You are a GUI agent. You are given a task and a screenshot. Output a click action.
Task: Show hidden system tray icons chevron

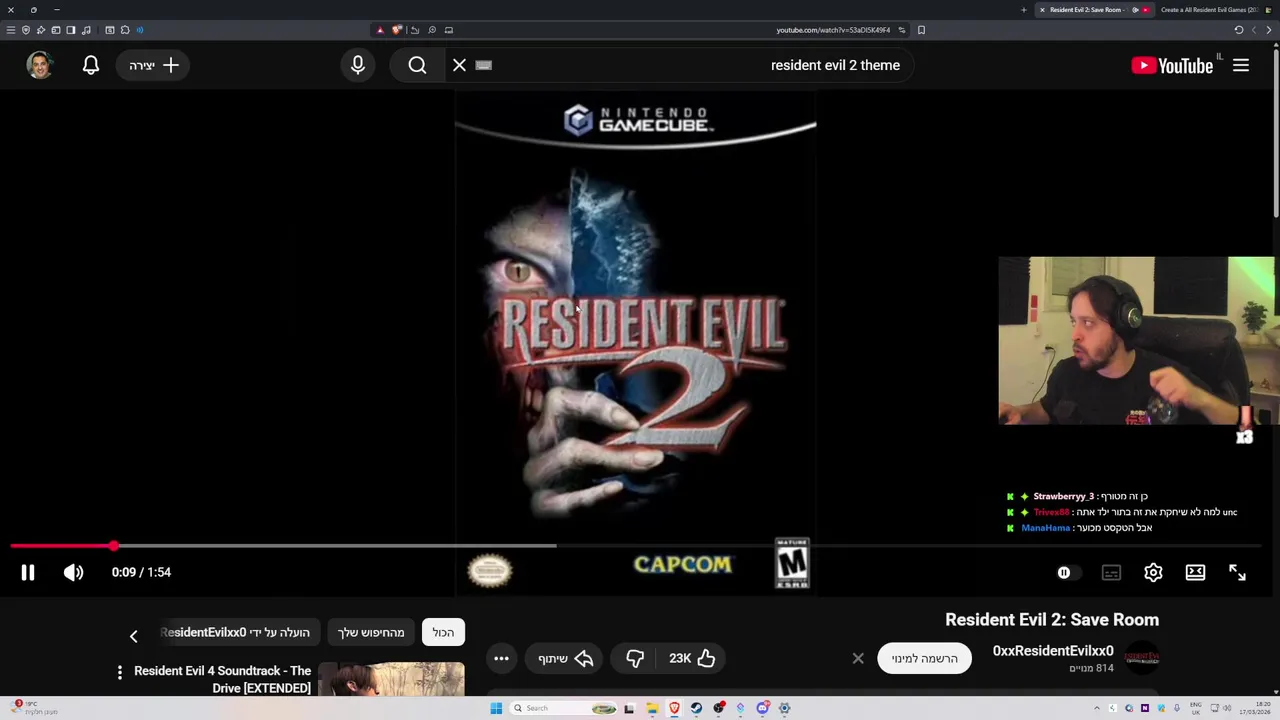click(1097, 708)
